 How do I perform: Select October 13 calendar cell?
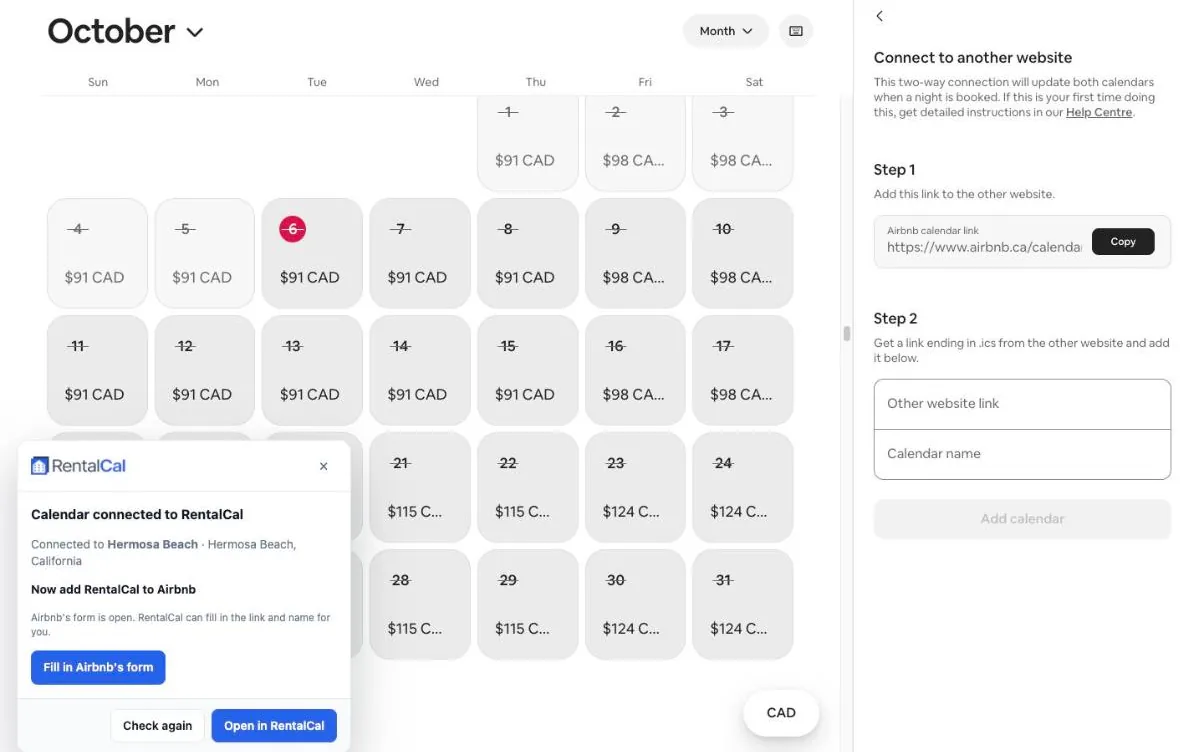tap(312, 370)
